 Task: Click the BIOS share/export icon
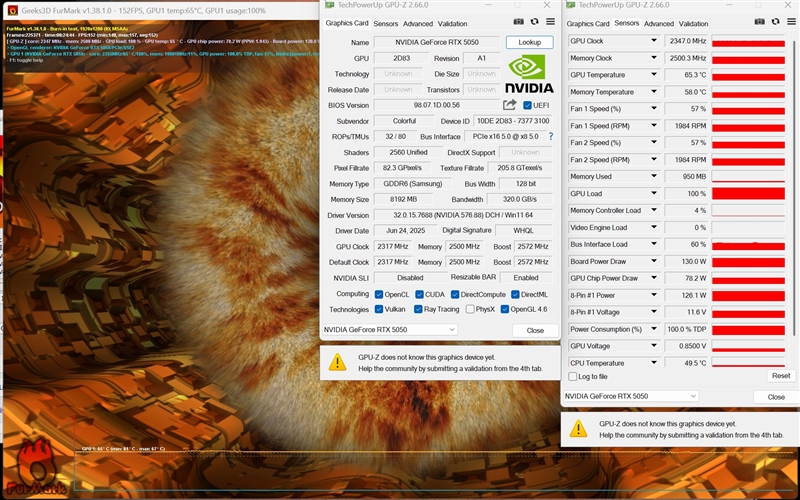point(509,105)
